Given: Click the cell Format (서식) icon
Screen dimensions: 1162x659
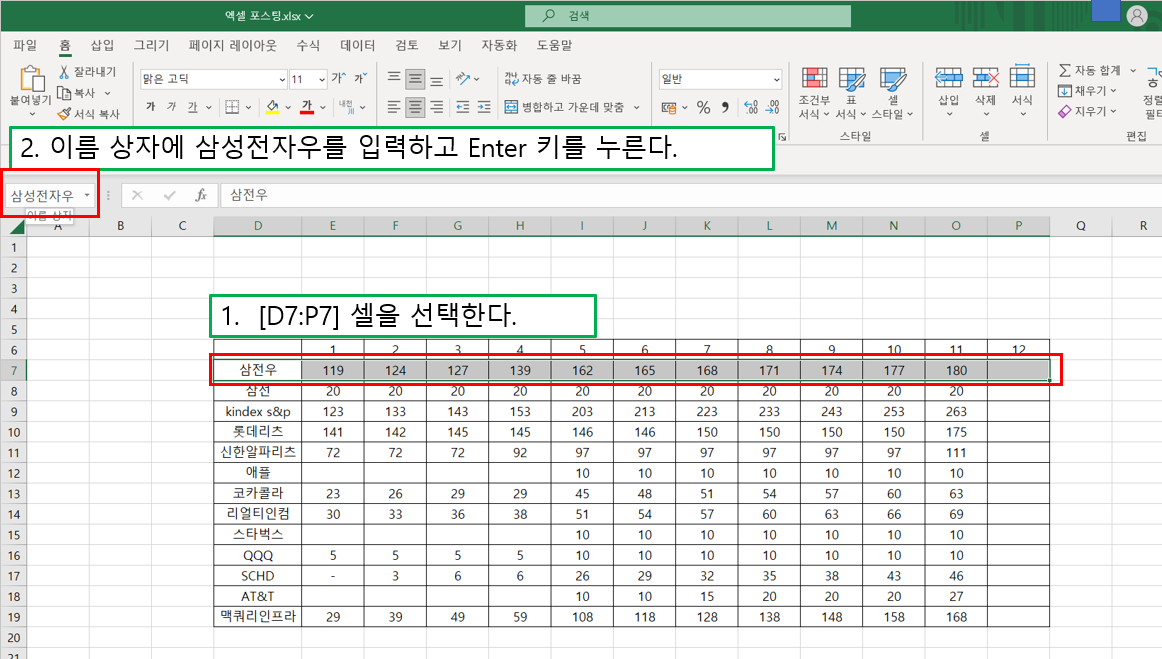Looking at the screenshot, I should click(1022, 77).
